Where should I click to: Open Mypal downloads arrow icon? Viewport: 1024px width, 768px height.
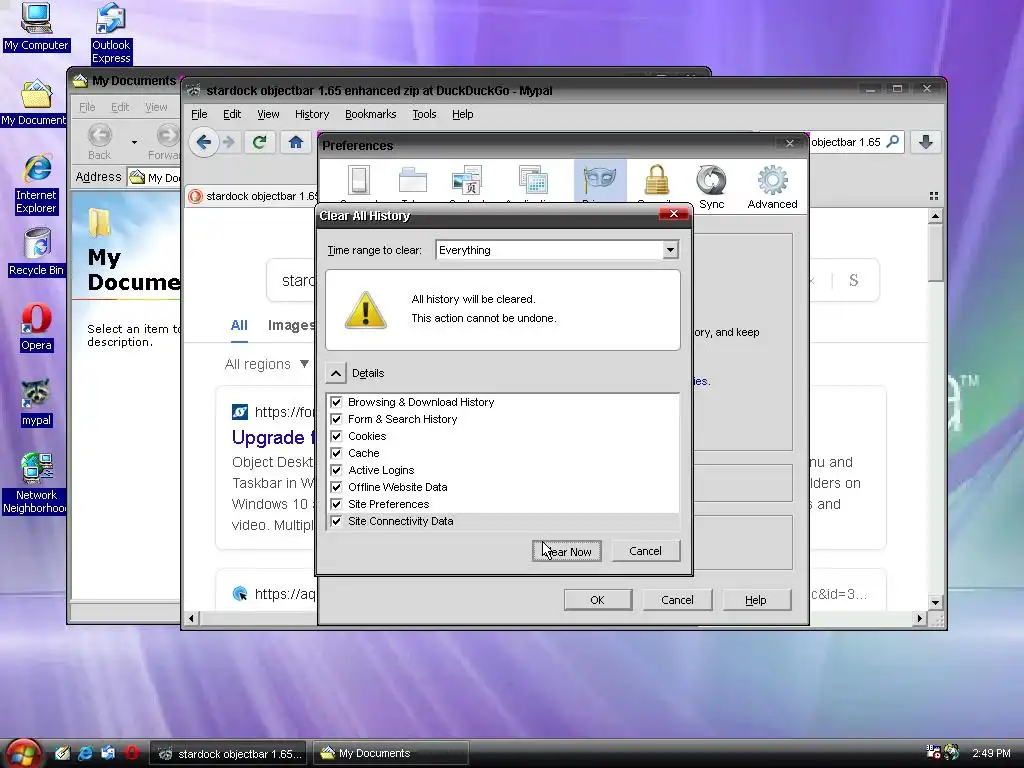click(x=925, y=142)
